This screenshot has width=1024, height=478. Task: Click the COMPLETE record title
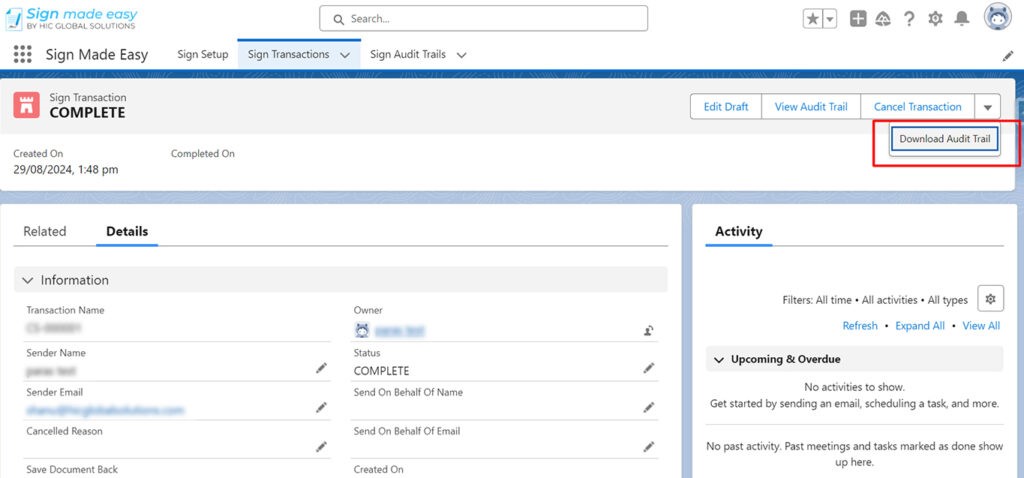tap(88, 112)
